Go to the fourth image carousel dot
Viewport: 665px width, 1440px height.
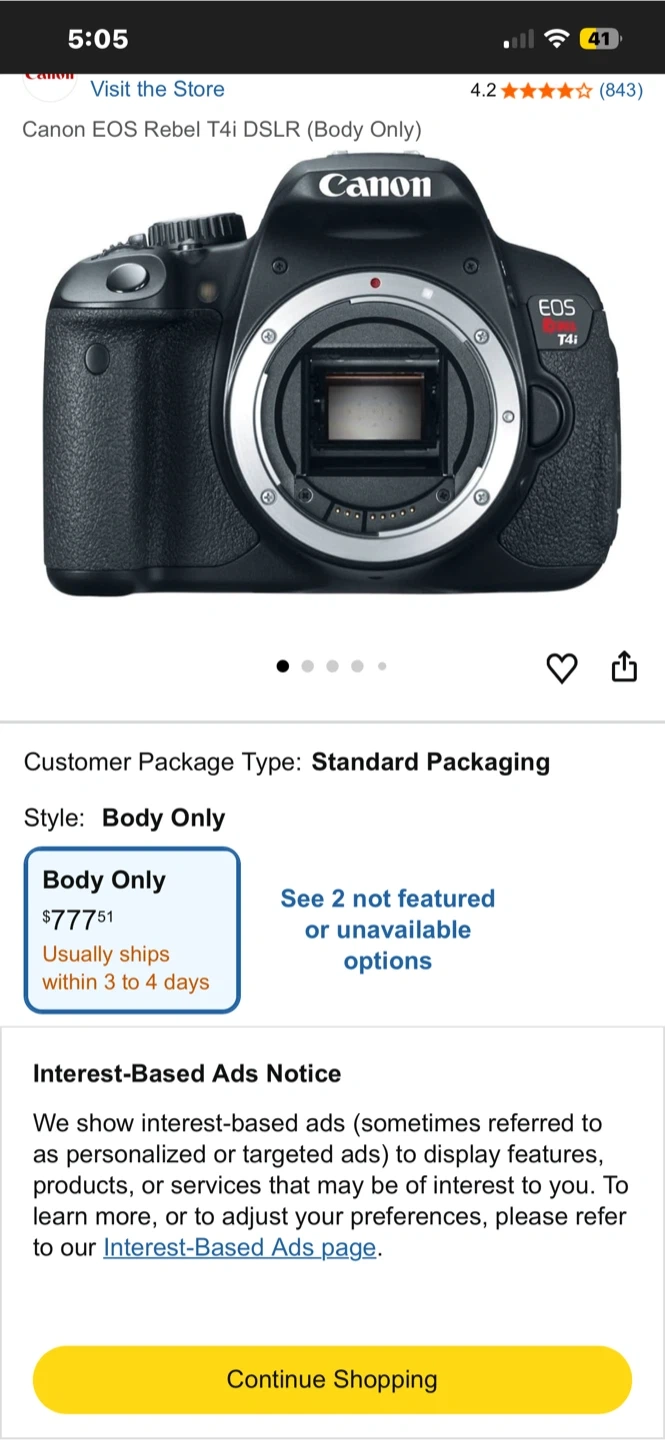357,666
